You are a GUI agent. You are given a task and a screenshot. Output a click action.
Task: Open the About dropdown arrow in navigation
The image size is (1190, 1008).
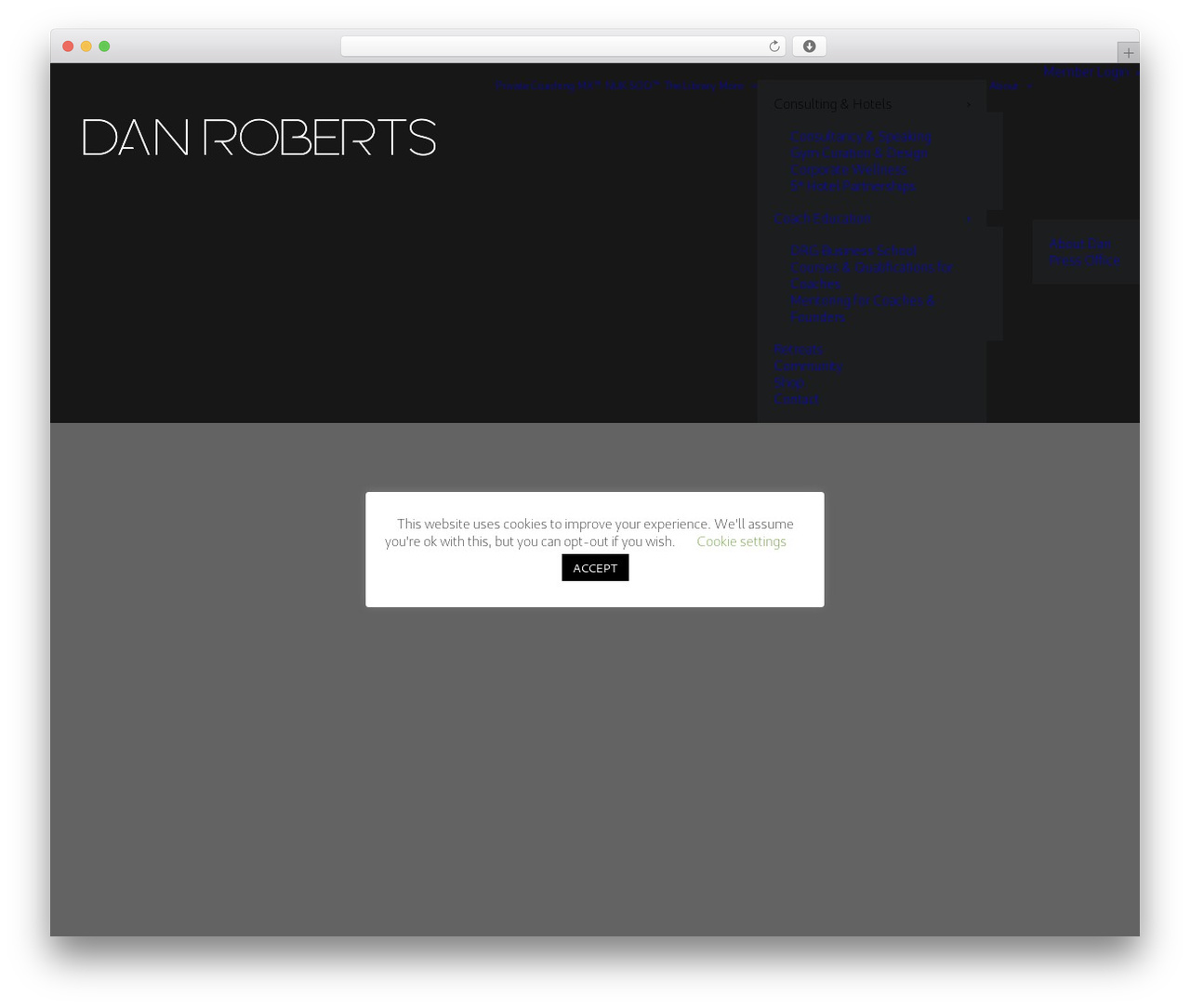click(1028, 86)
